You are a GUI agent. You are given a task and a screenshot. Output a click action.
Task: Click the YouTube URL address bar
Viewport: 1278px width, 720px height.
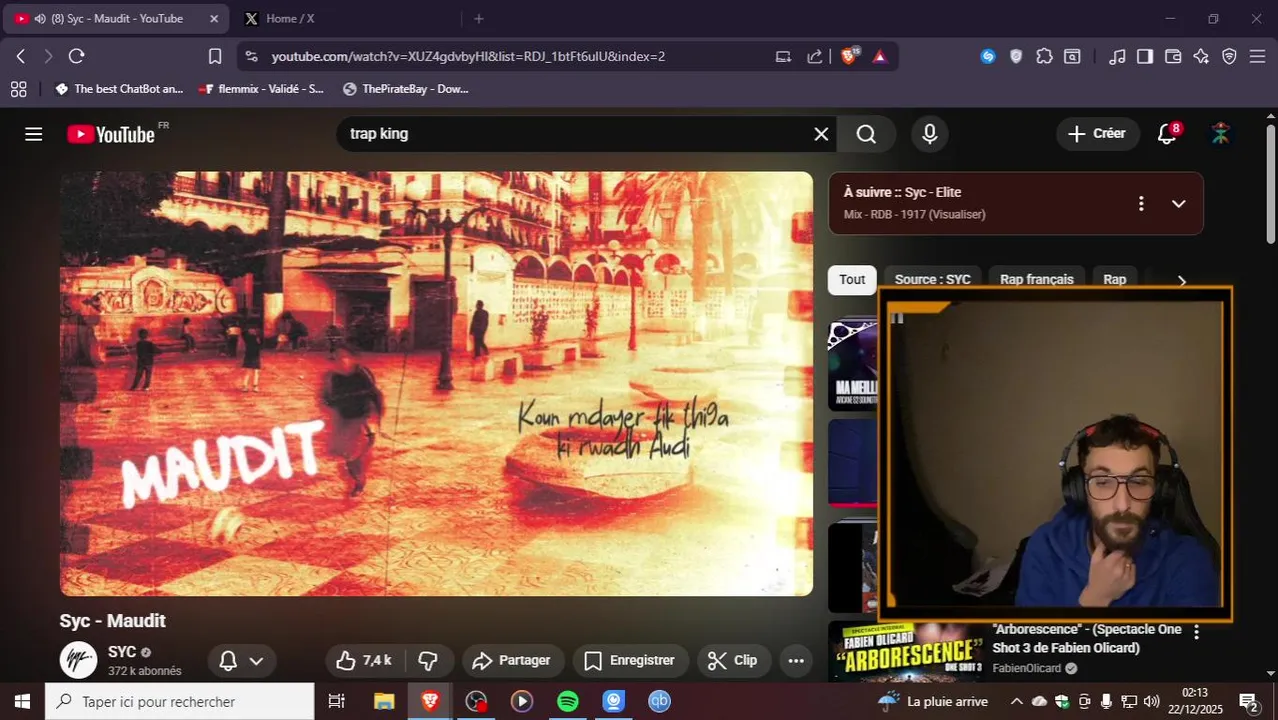[468, 57]
